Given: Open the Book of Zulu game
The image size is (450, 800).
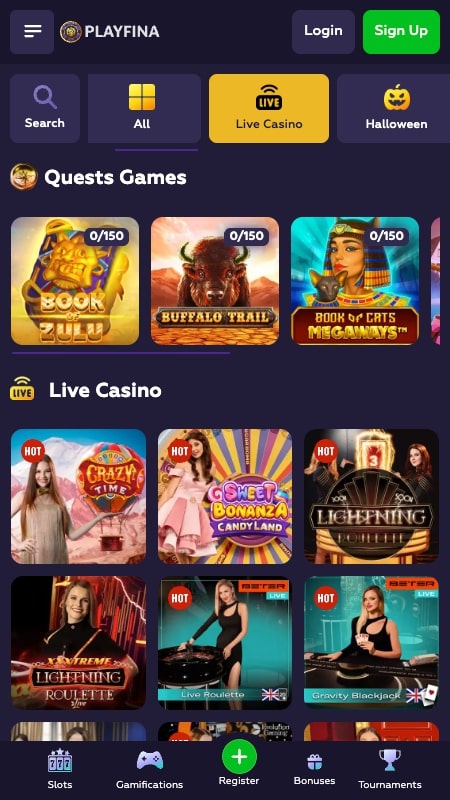Looking at the screenshot, I should tap(75, 281).
